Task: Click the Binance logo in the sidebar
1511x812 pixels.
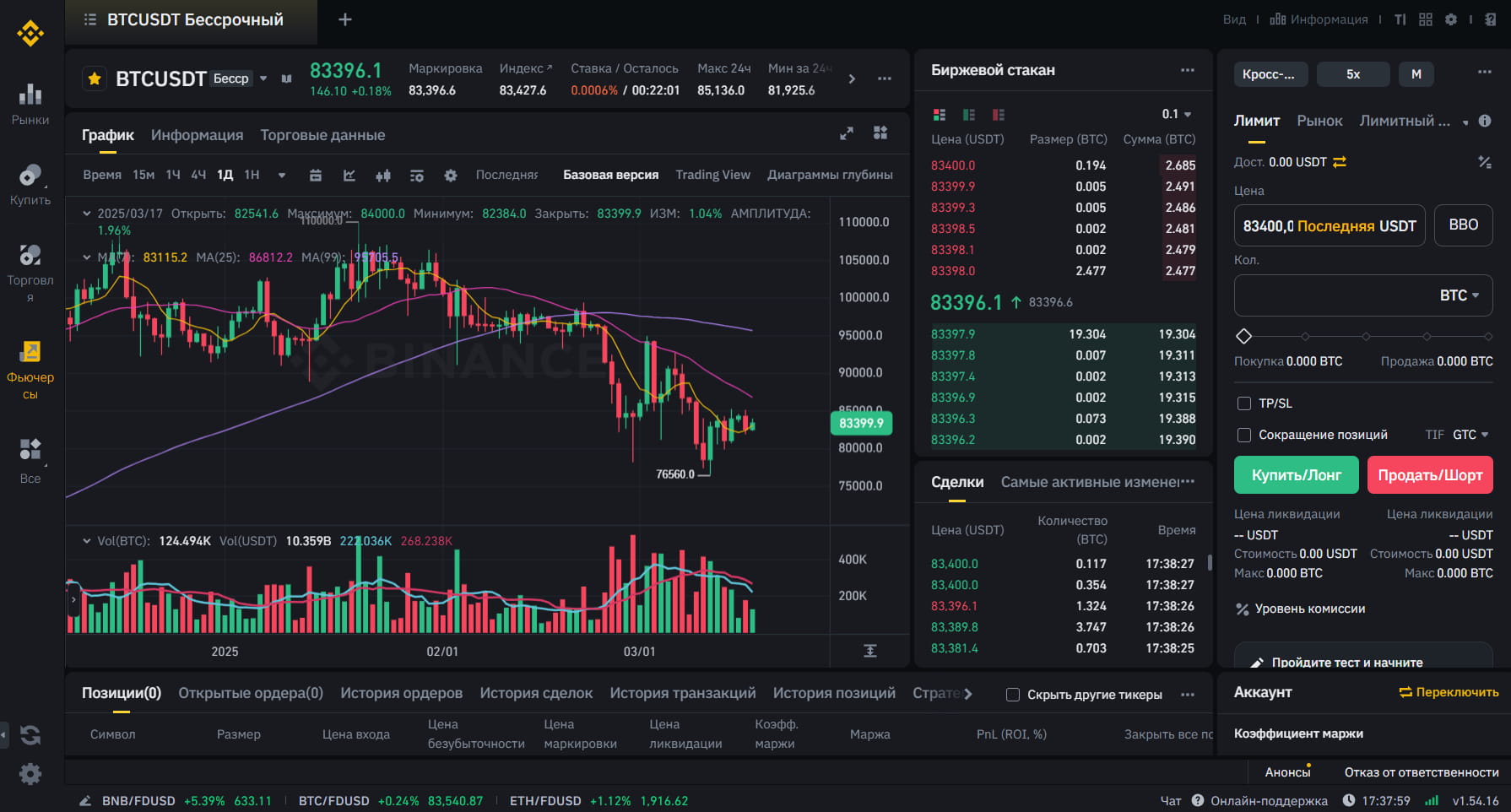Action: click(30, 33)
